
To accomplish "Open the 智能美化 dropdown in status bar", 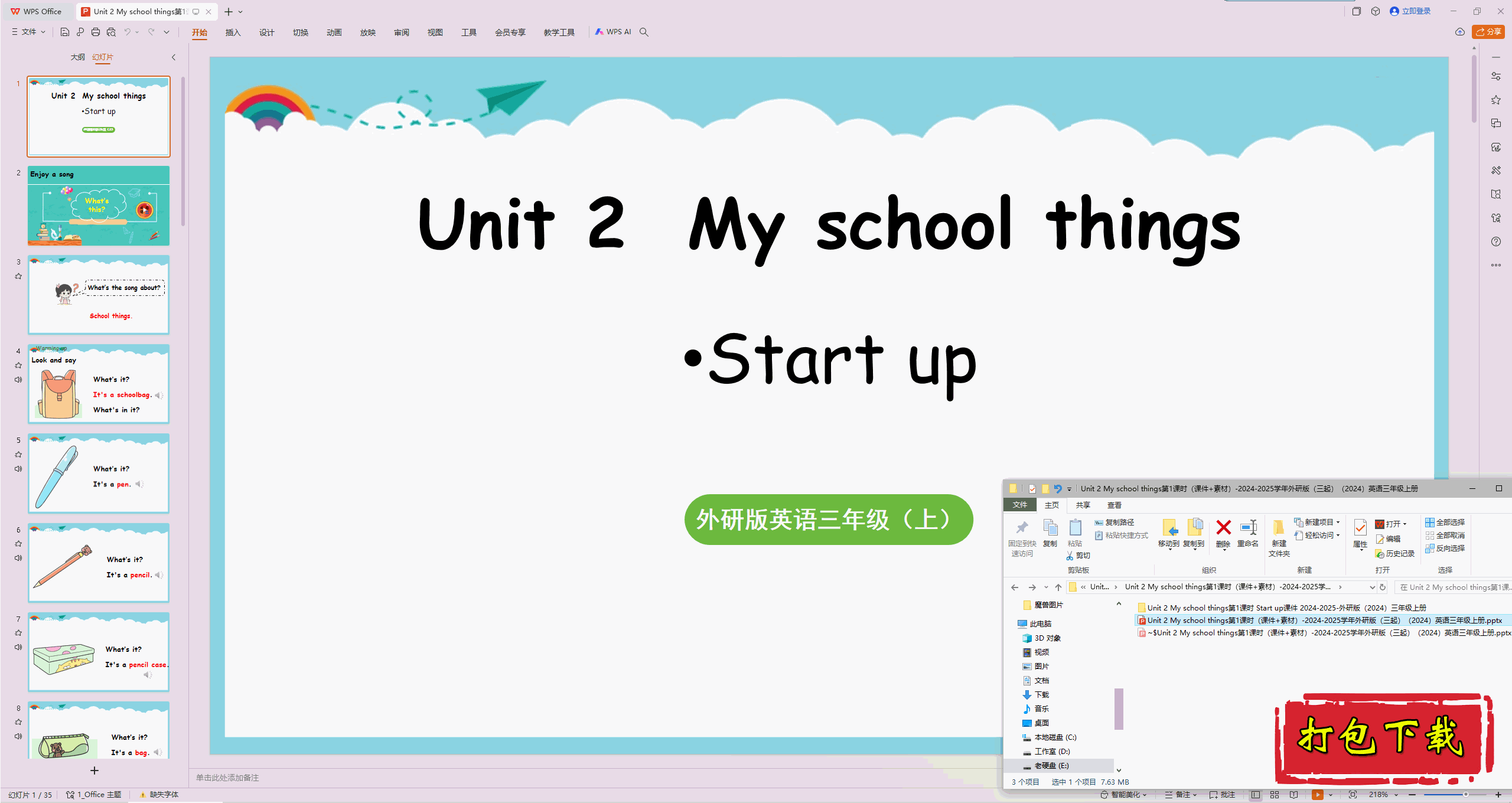I will 1123,795.
